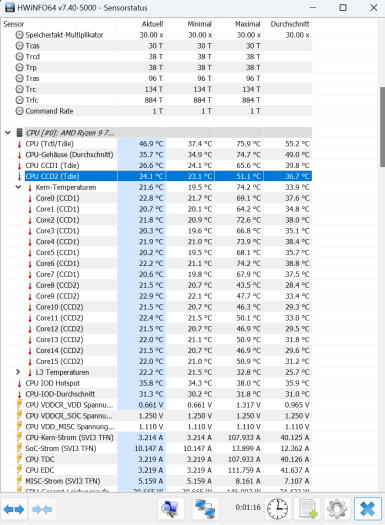Click the Trfc timing row icon
Viewport: 385px width, 525px height.
click(19, 100)
